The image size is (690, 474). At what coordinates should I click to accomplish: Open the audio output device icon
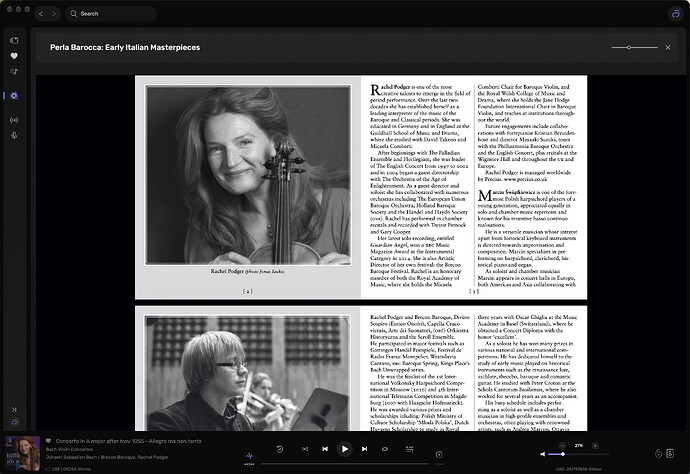coord(670,453)
